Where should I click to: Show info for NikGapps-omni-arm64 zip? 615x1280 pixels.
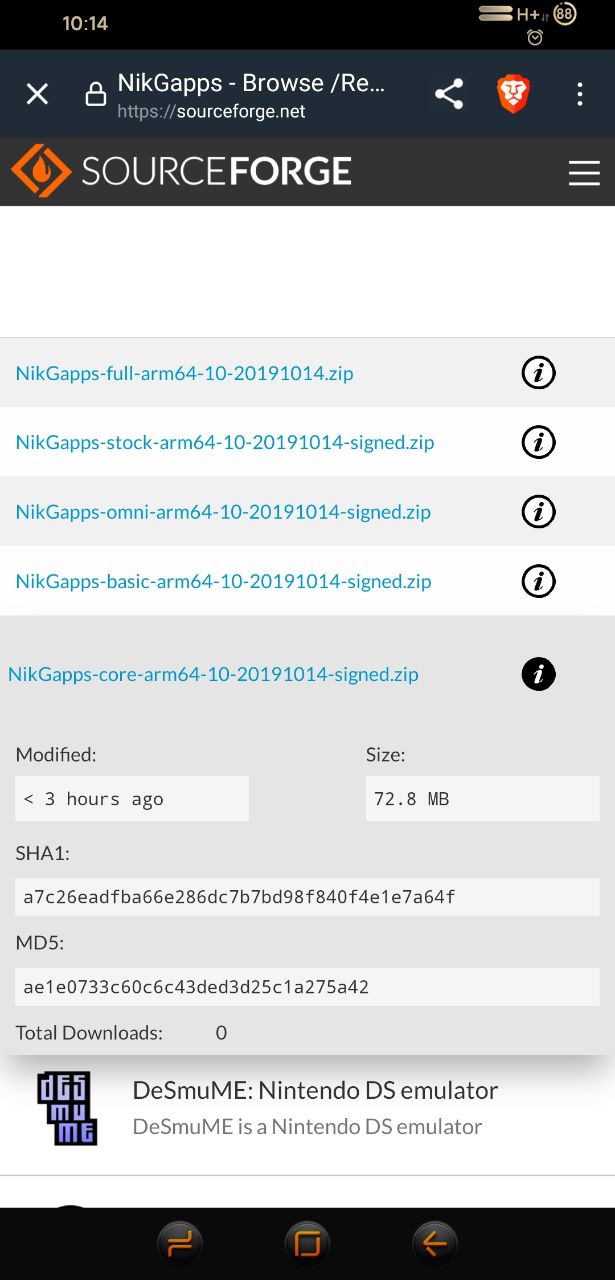point(538,512)
